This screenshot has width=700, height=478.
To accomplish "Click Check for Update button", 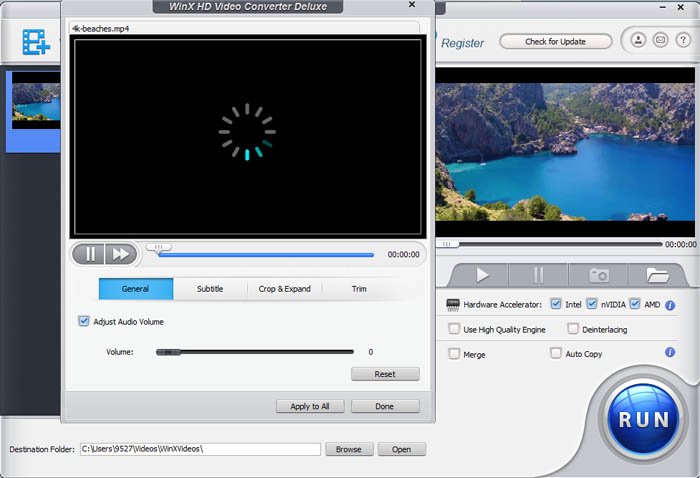I will pyautogui.click(x=555, y=42).
